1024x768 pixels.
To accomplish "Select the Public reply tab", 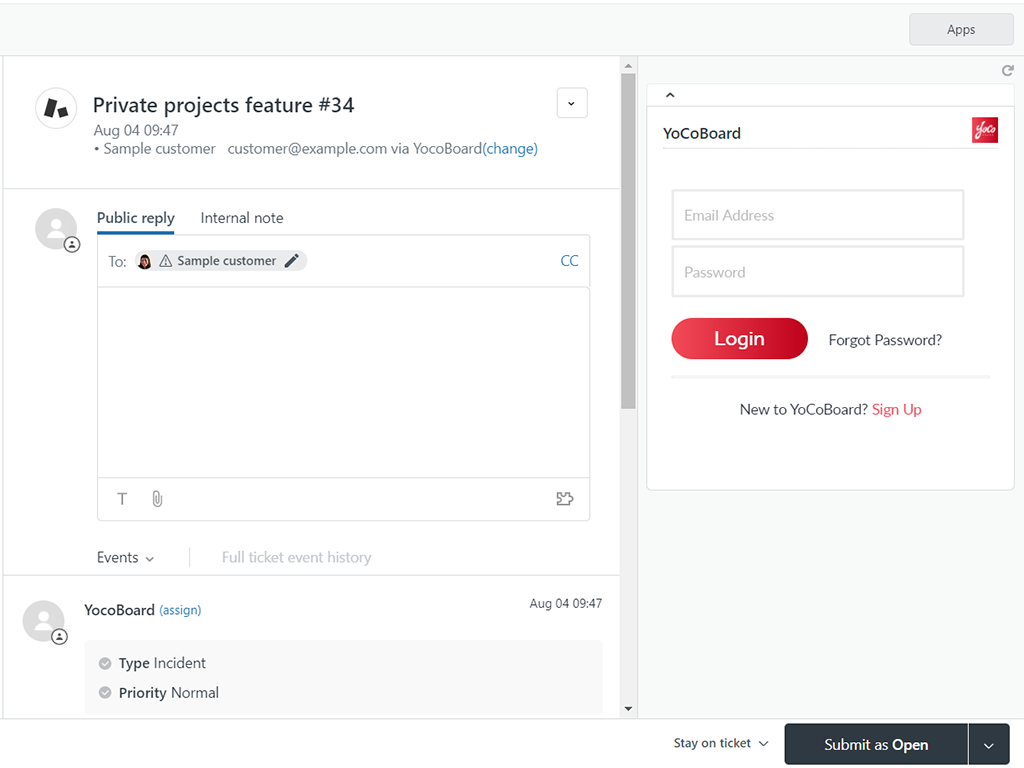I will click(136, 218).
